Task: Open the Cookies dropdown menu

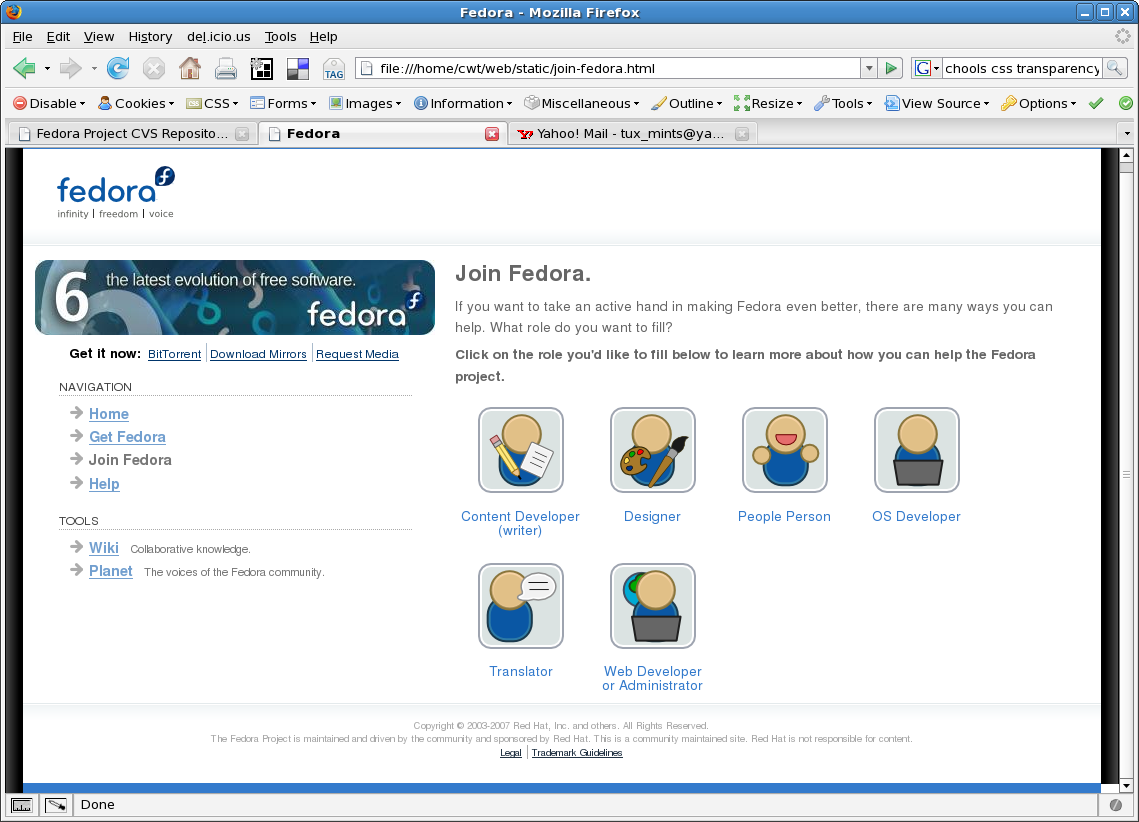Action: click(137, 103)
